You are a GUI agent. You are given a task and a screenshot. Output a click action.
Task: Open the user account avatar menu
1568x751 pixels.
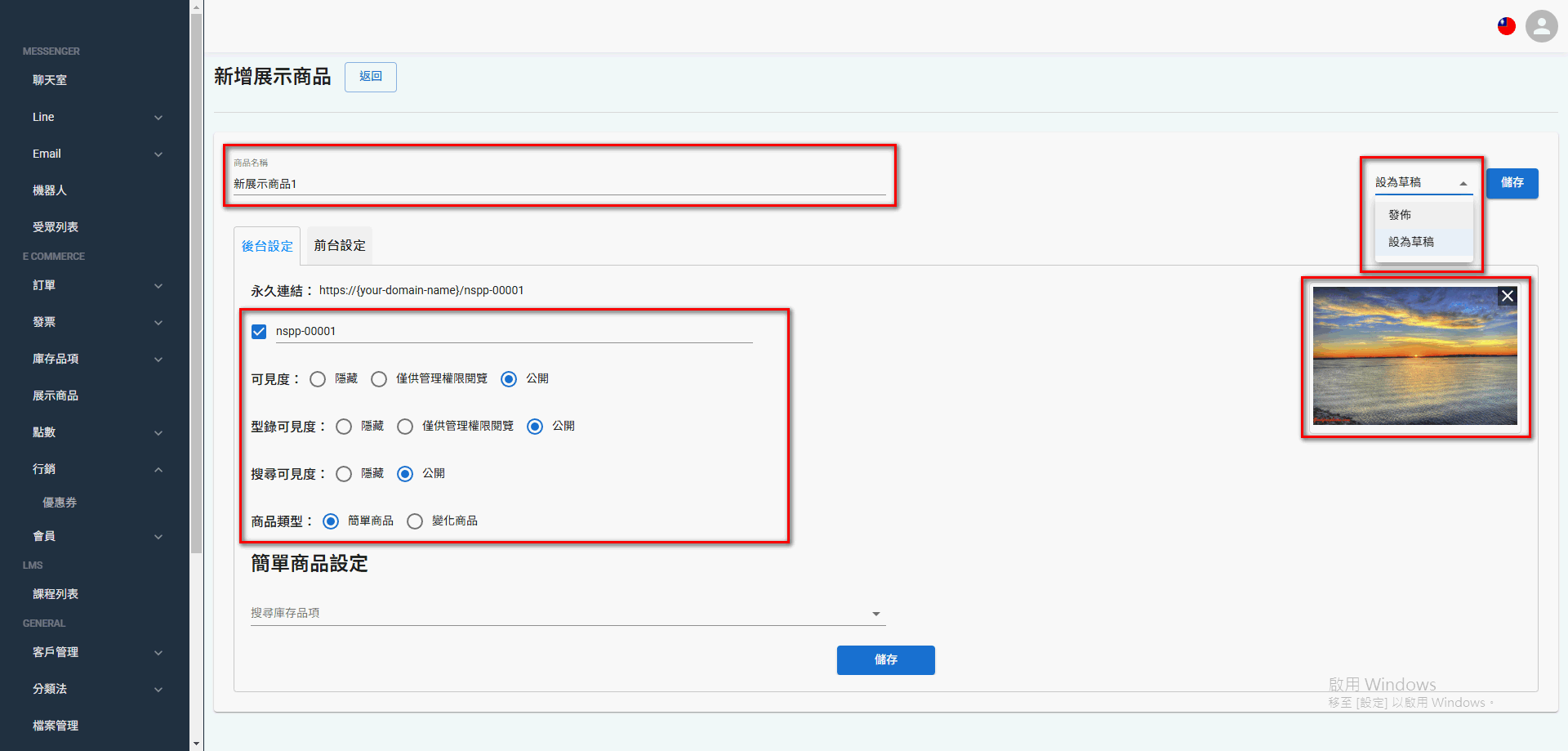coord(1541,26)
